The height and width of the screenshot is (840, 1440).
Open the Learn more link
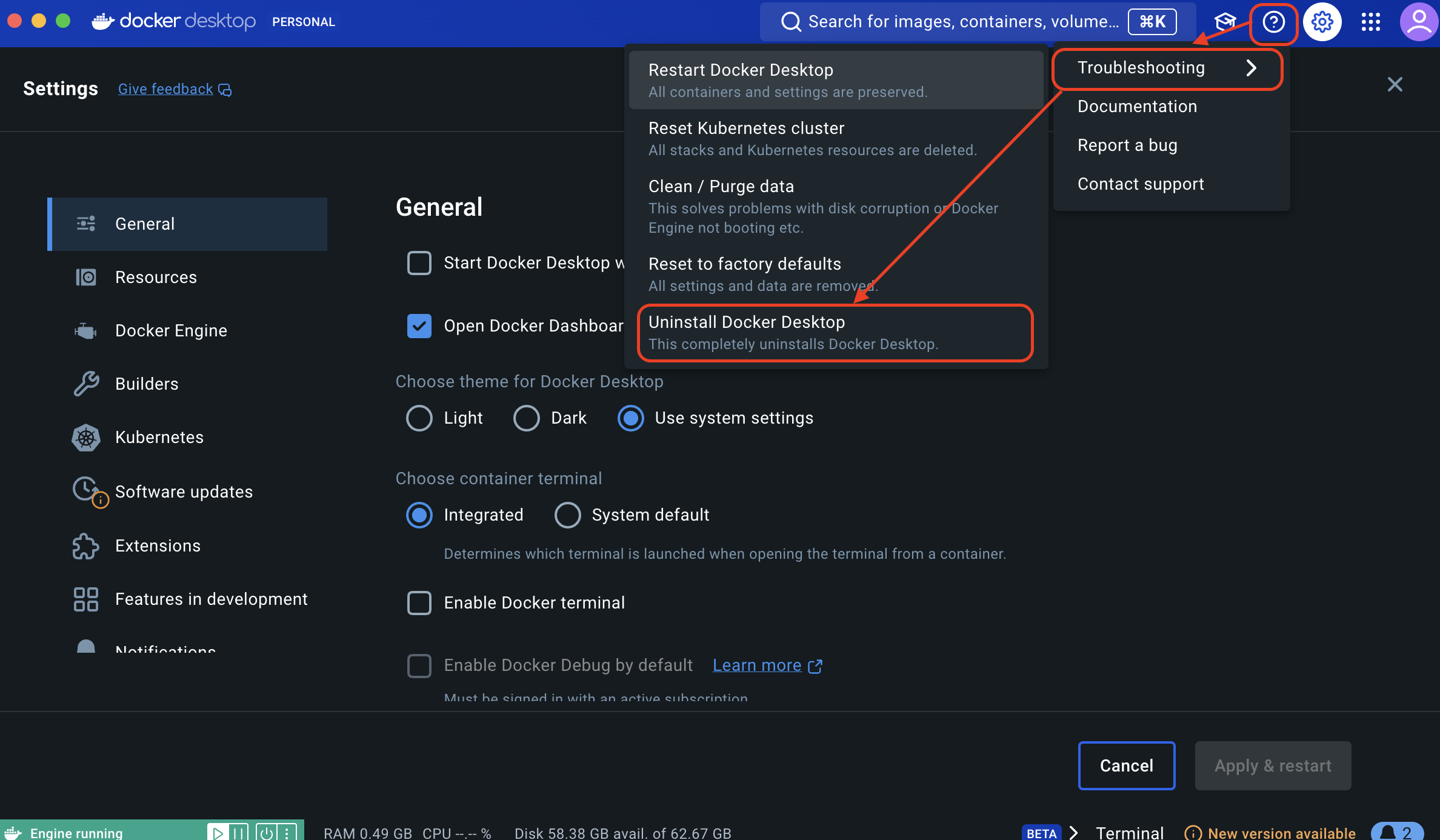(757, 665)
